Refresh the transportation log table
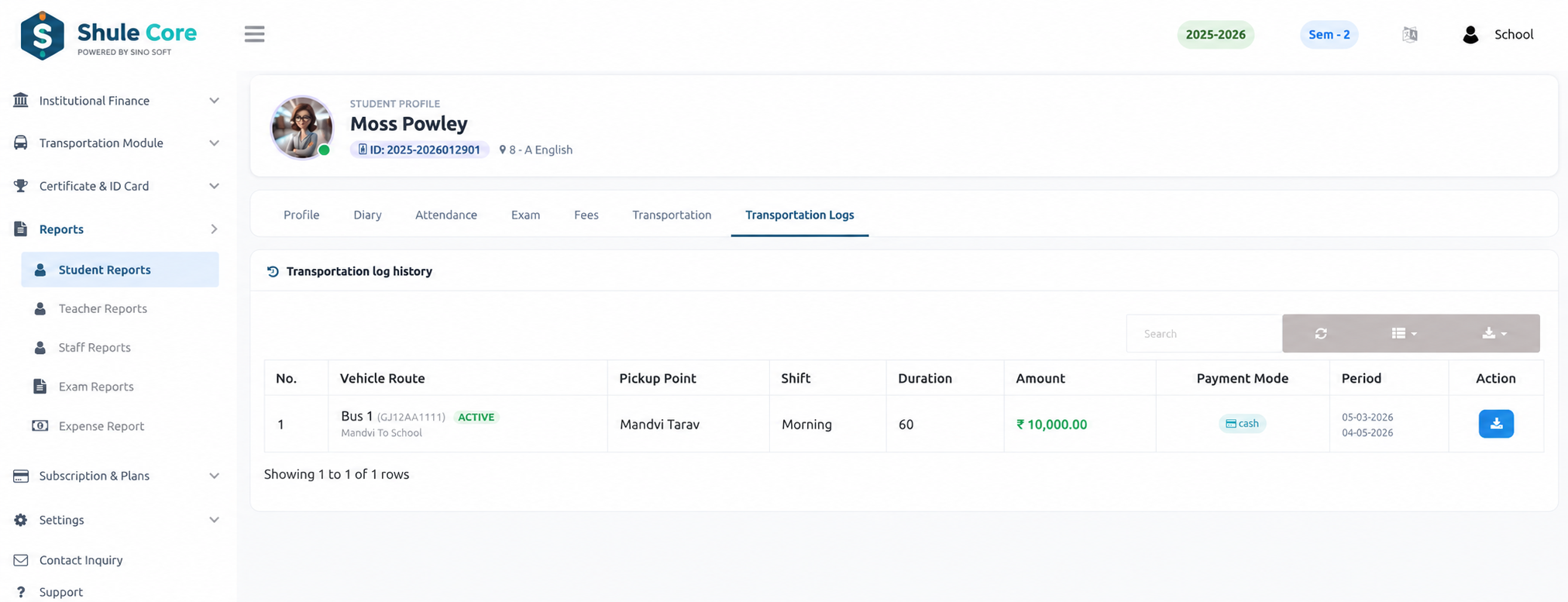This screenshot has height=602, width=1568. 1321,333
